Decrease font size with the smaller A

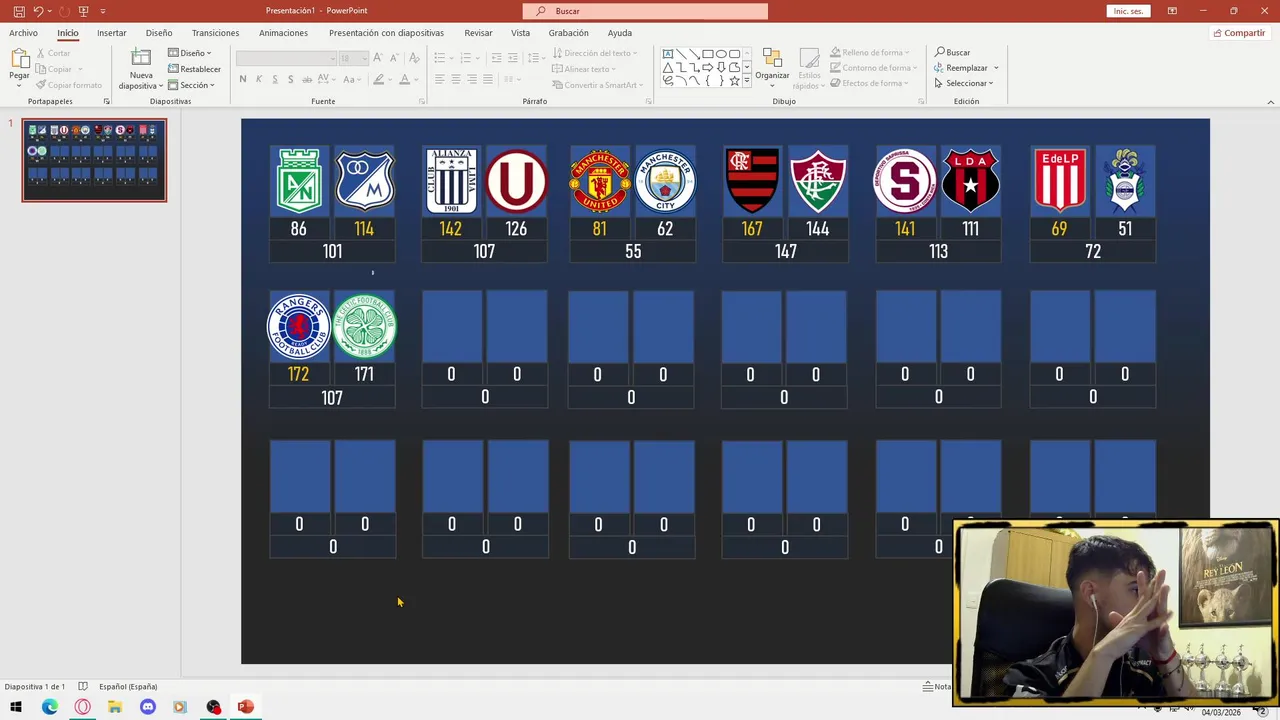[x=393, y=58]
